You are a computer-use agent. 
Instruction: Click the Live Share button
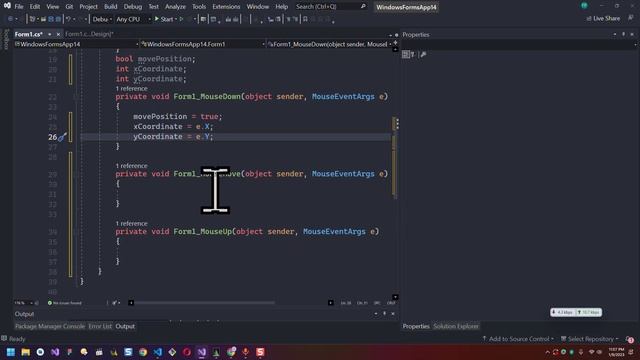coord(603,18)
